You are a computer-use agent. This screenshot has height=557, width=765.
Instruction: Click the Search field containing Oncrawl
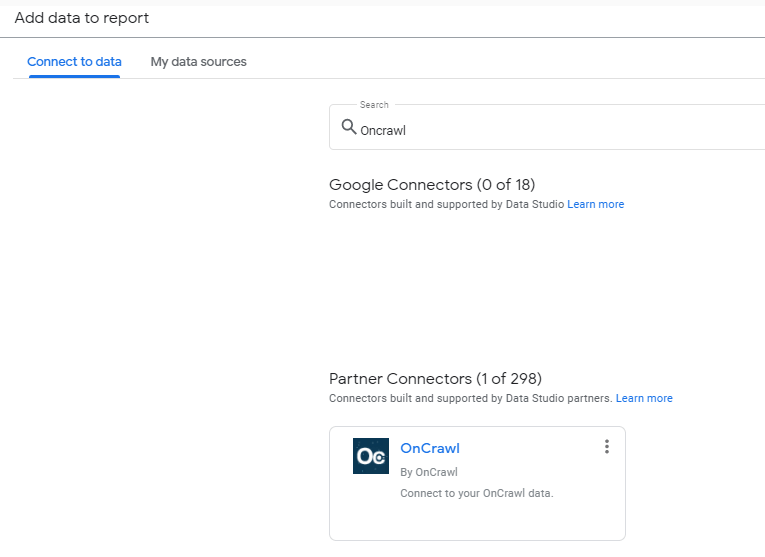pos(547,127)
